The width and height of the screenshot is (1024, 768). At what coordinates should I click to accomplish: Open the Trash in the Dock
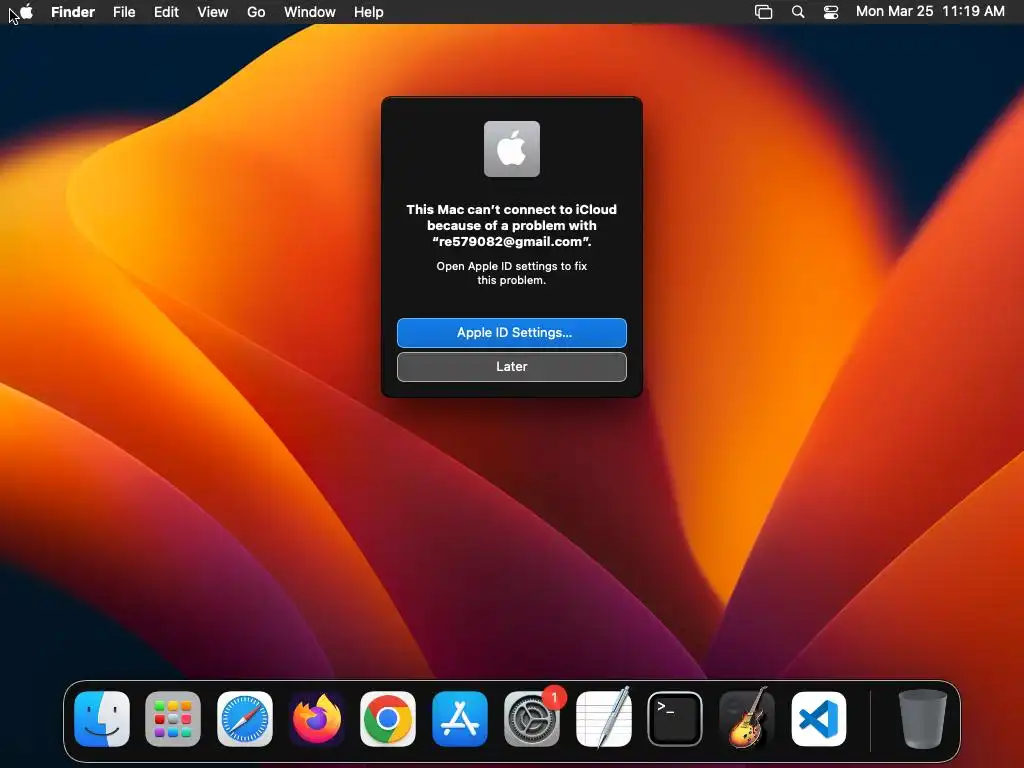click(923, 719)
